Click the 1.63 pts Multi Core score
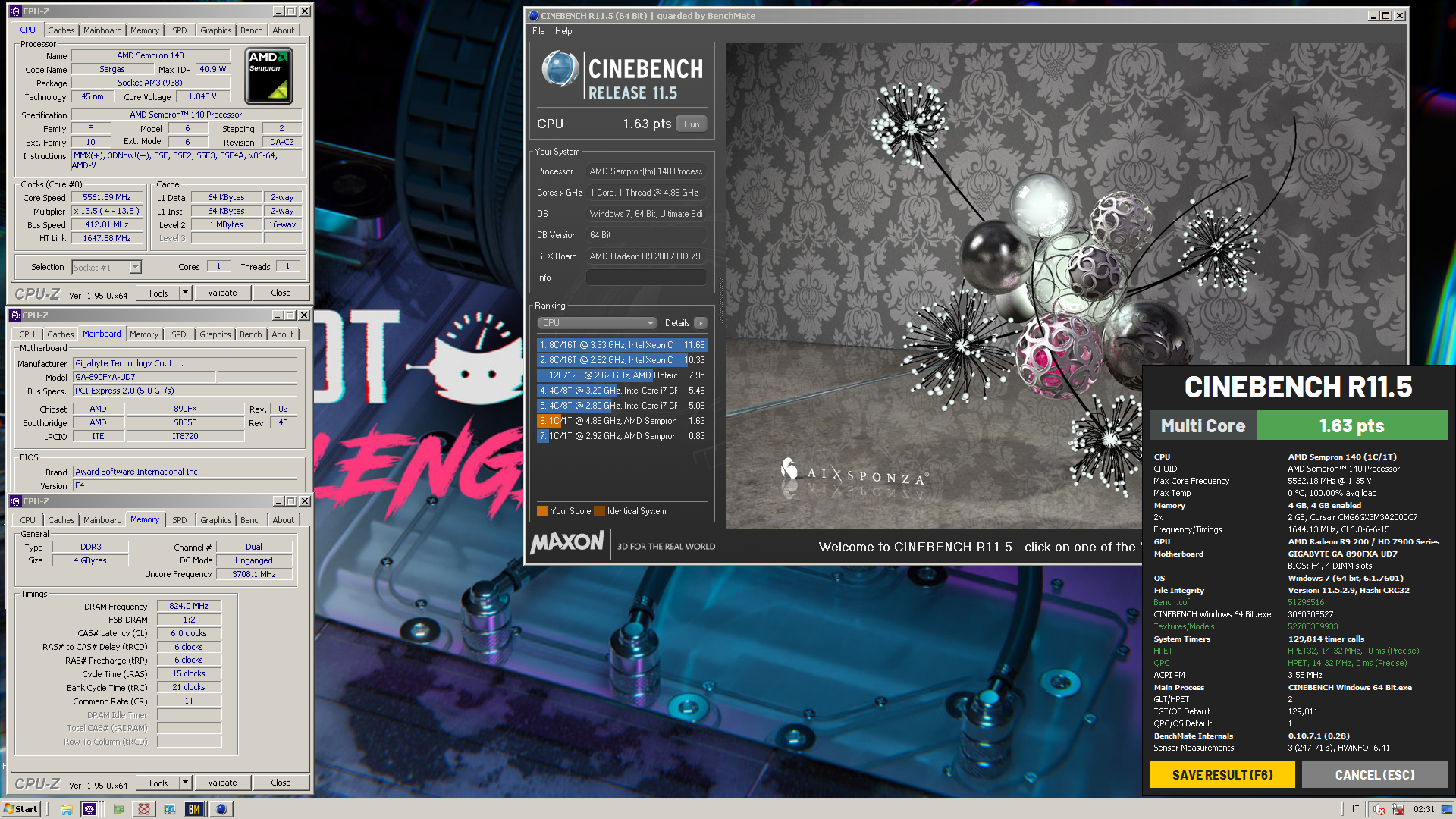The width and height of the screenshot is (1456, 819). 1352,425
